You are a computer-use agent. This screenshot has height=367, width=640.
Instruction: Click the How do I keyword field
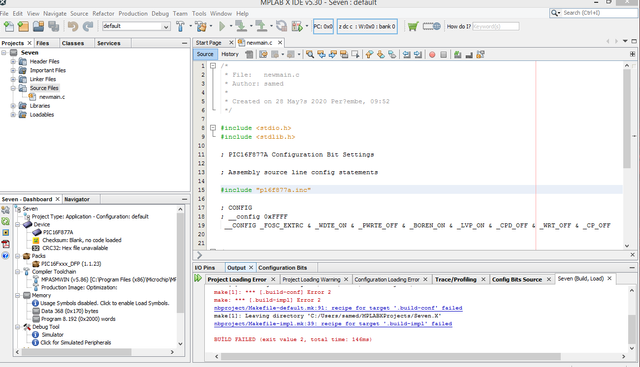[496, 27]
